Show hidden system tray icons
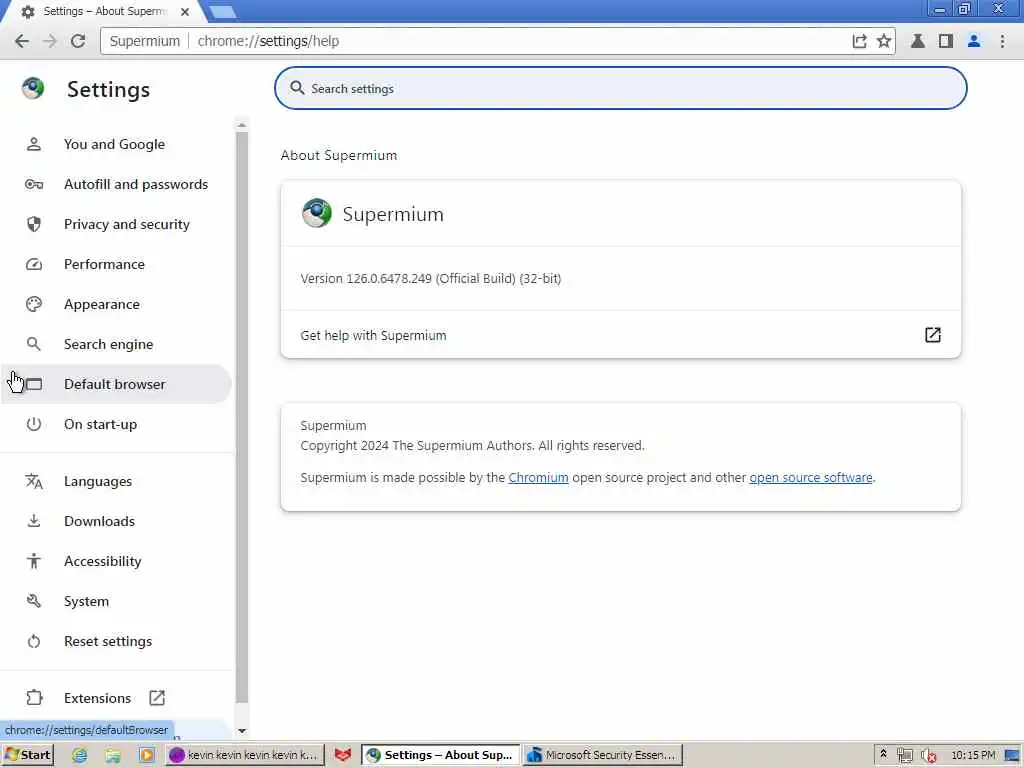The height and width of the screenshot is (768, 1024). click(x=883, y=754)
